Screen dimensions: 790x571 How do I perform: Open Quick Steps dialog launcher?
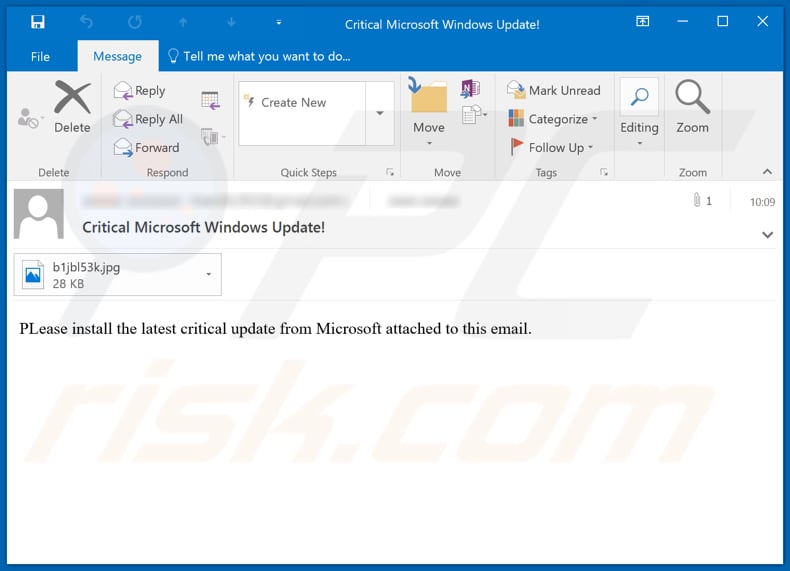(x=389, y=172)
